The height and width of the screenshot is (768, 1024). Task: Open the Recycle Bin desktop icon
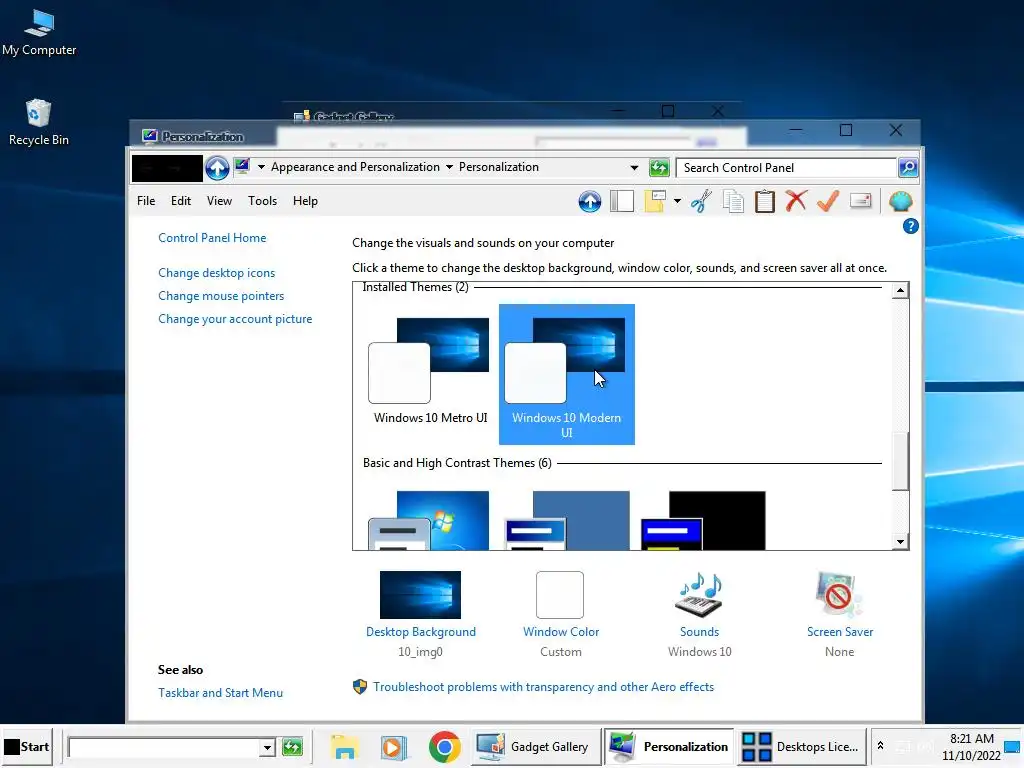39,123
